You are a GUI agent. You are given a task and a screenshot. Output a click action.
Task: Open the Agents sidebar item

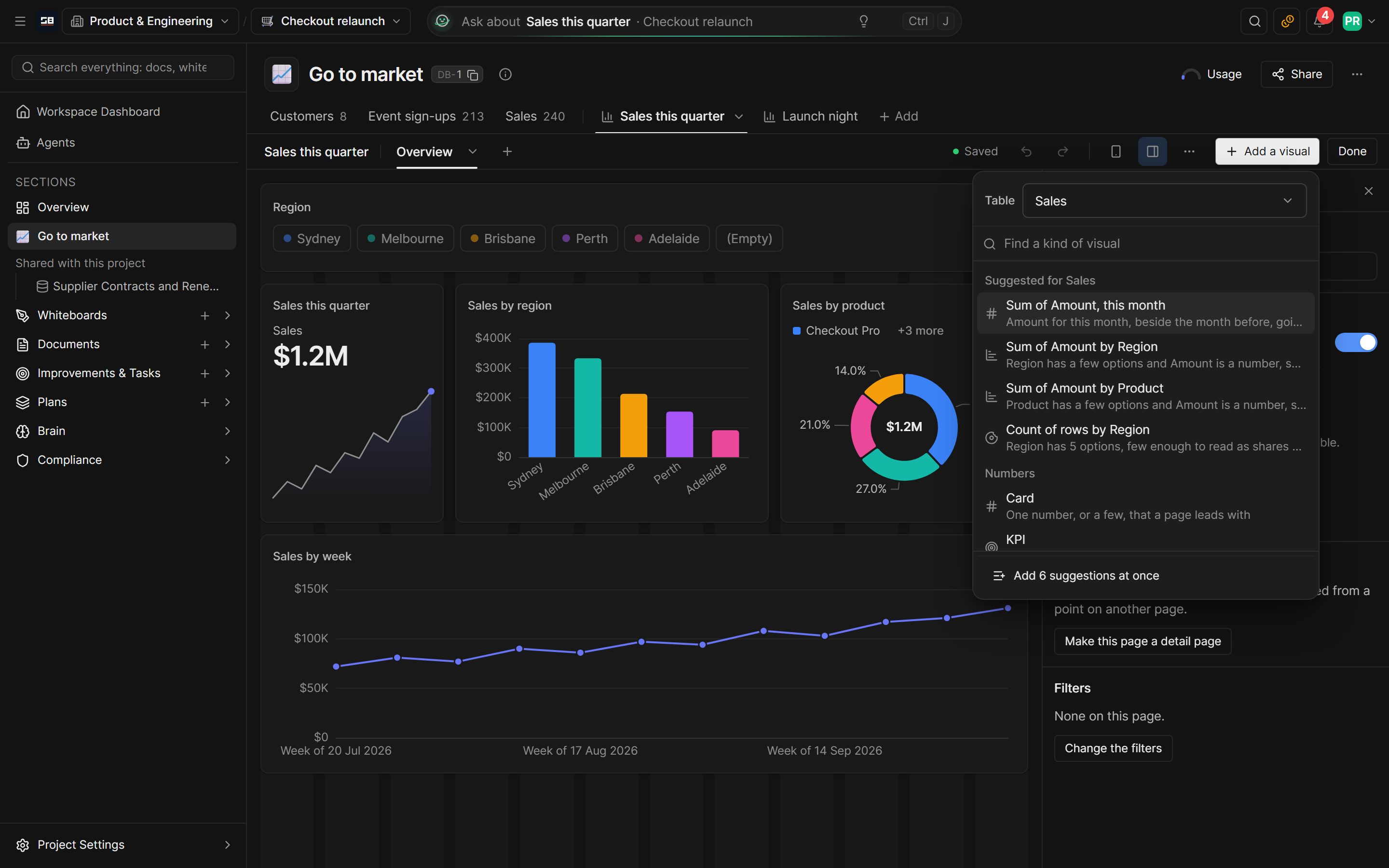(122, 142)
